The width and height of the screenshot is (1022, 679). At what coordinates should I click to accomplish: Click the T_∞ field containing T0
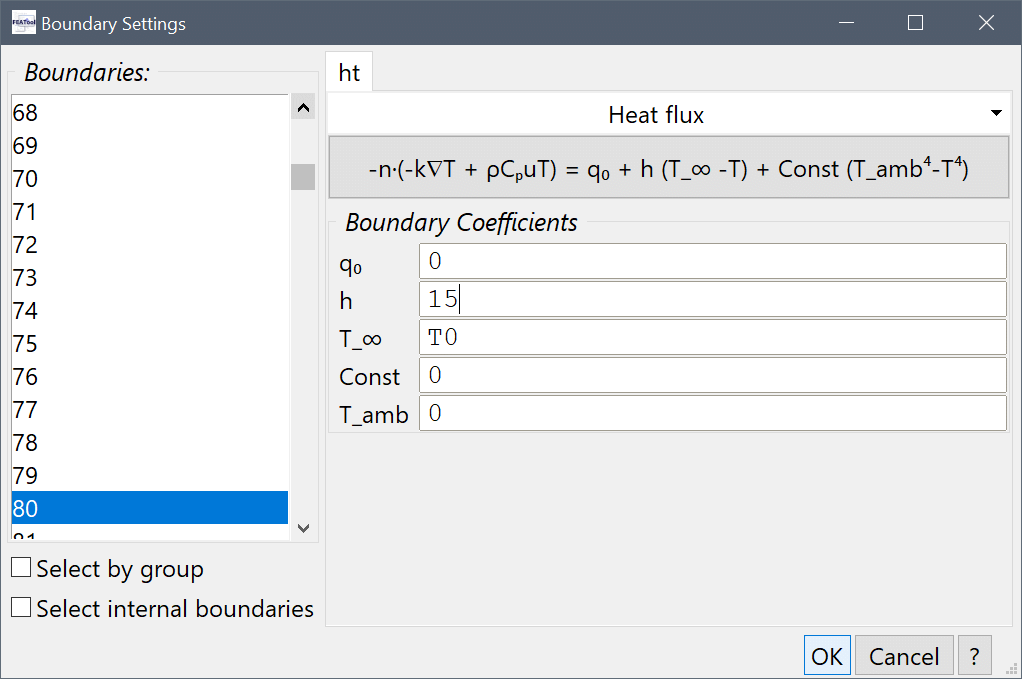click(x=712, y=337)
